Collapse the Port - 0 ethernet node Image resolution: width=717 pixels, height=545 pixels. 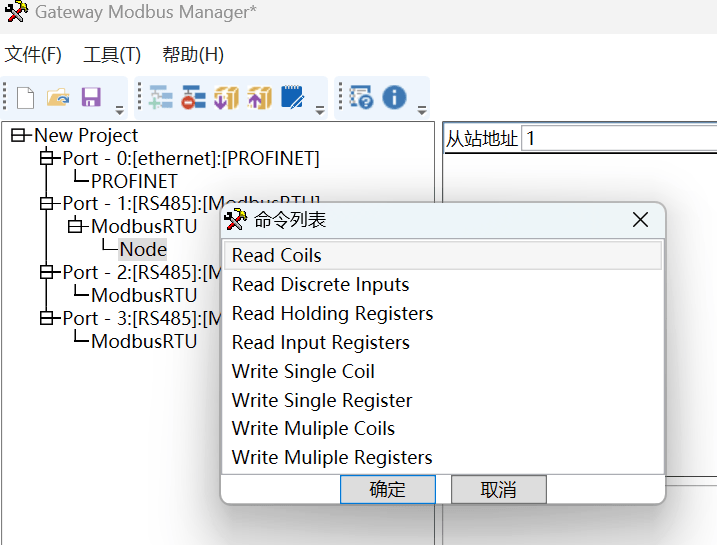click(x=46, y=158)
